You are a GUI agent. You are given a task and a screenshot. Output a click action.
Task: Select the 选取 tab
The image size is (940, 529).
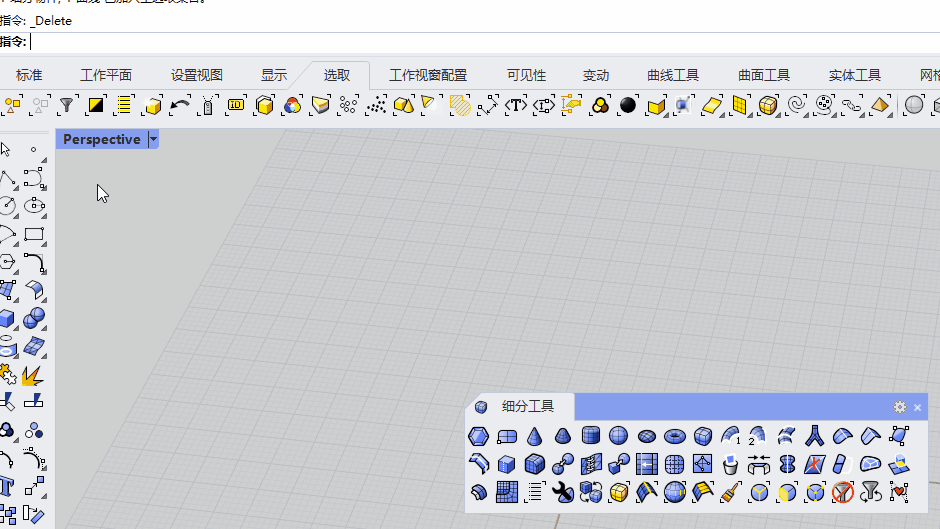[x=337, y=75]
